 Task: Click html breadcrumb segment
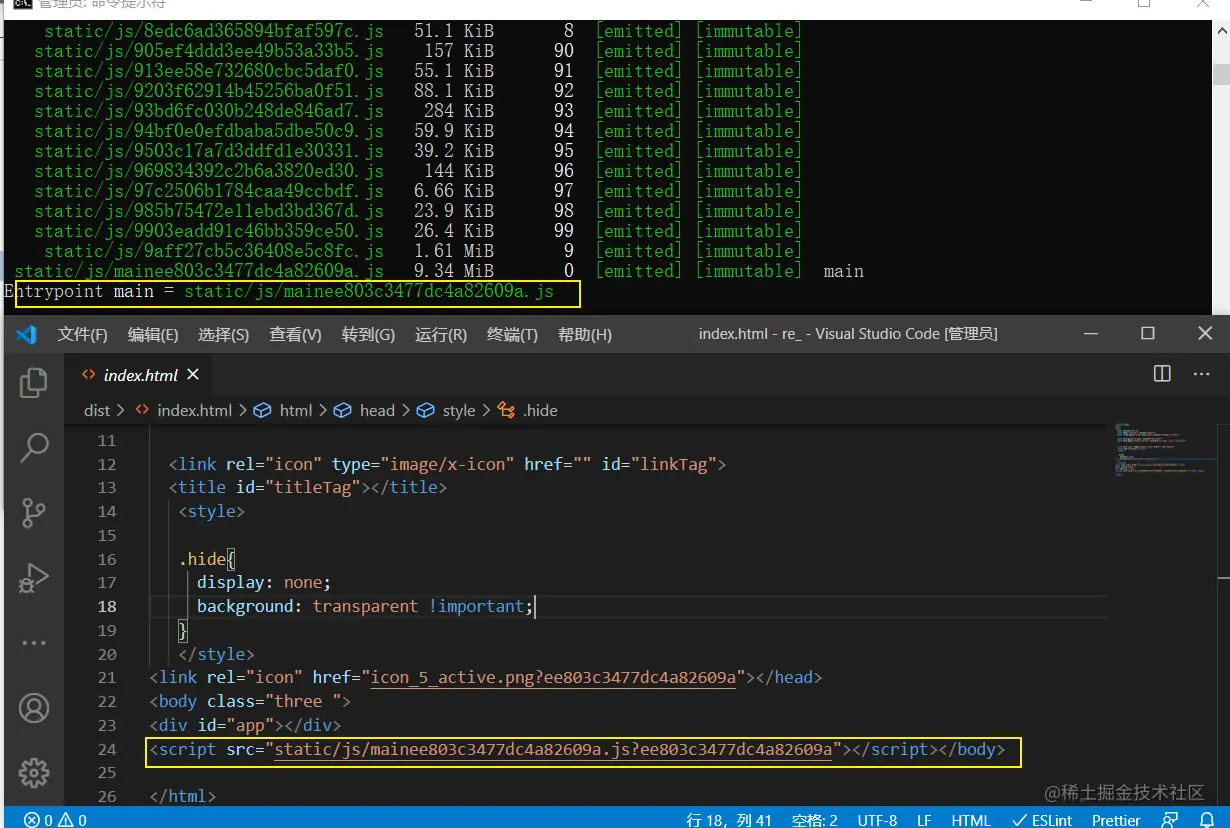296,410
